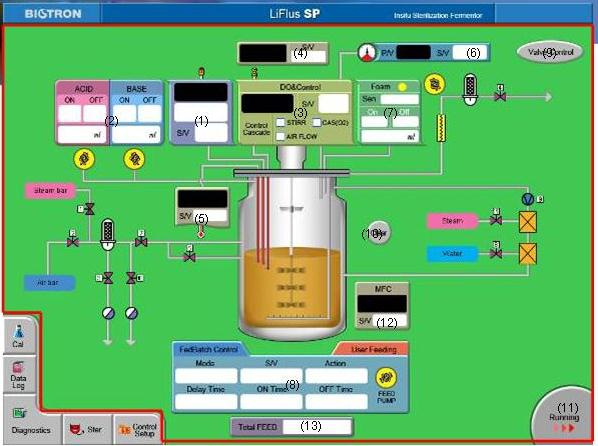Click the pressure gauge icon beside P/V
Image resolution: width=598 pixels, height=446 pixels.
point(368,53)
